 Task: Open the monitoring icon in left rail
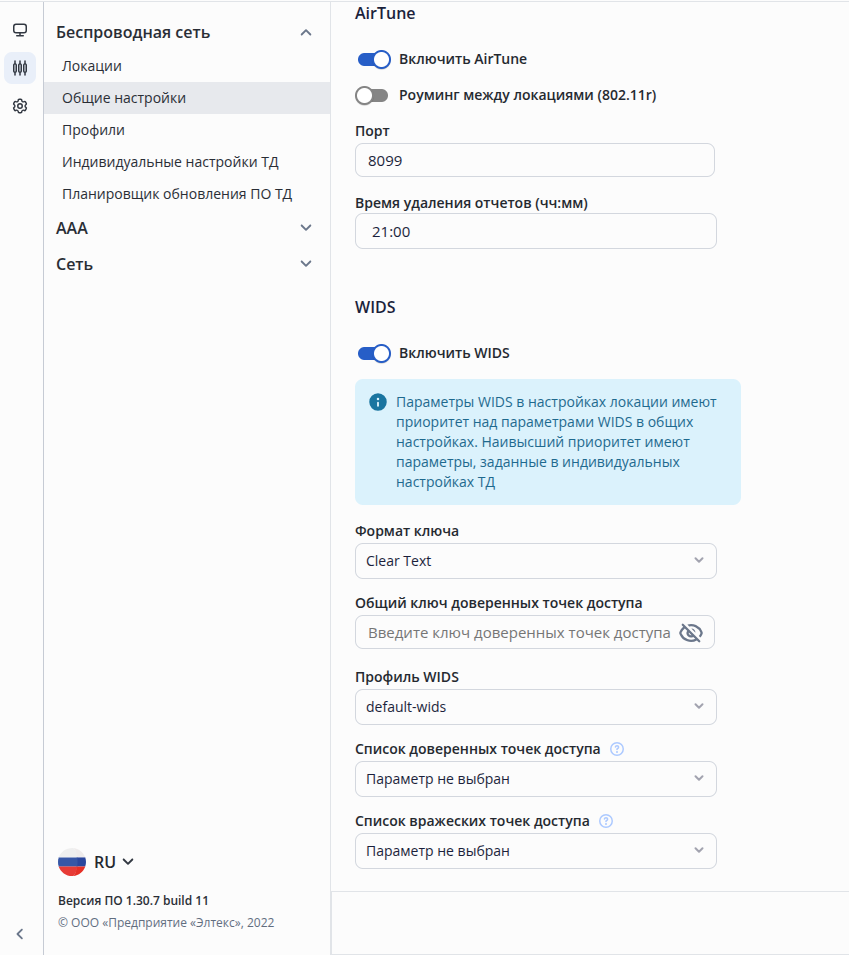[20, 30]
